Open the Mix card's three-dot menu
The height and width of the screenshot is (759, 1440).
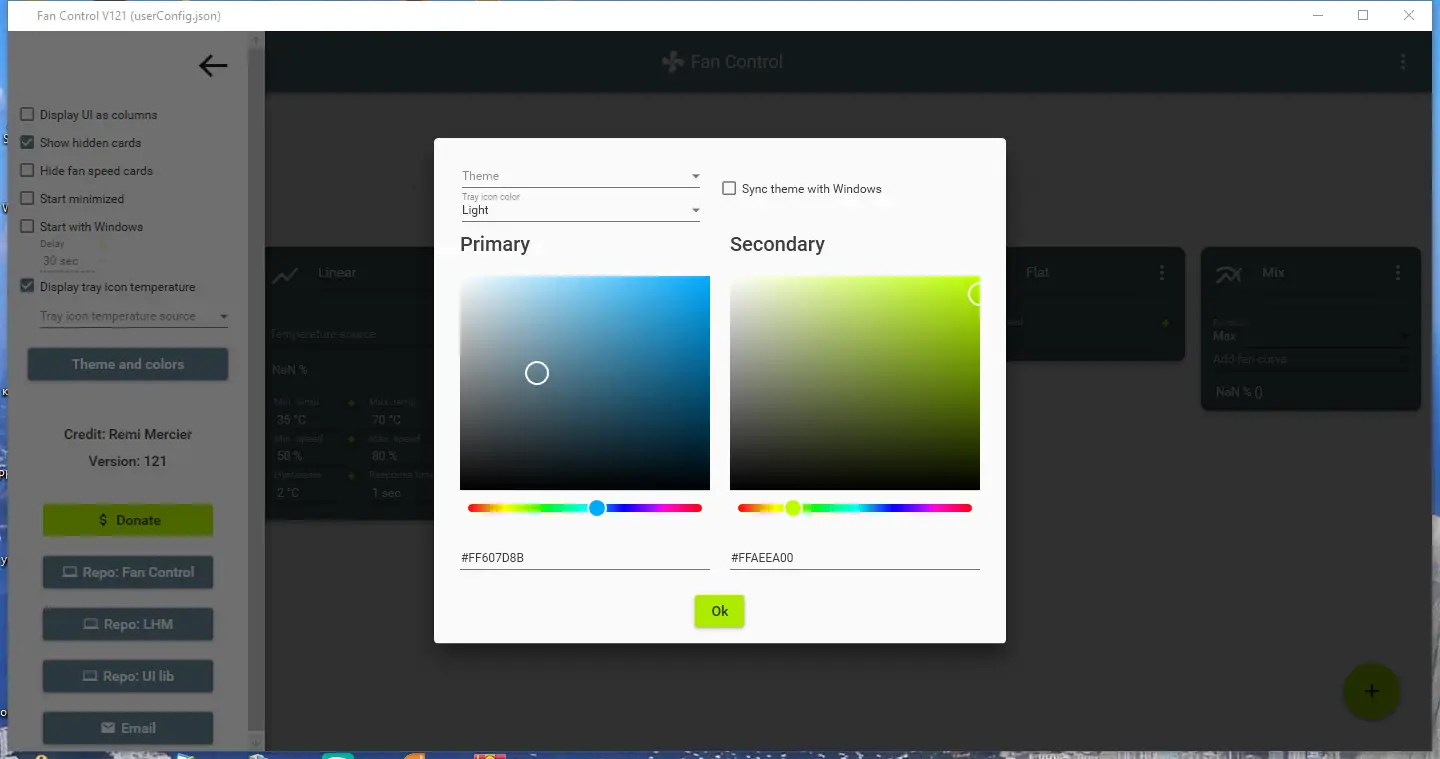(x=1398, y=272)
